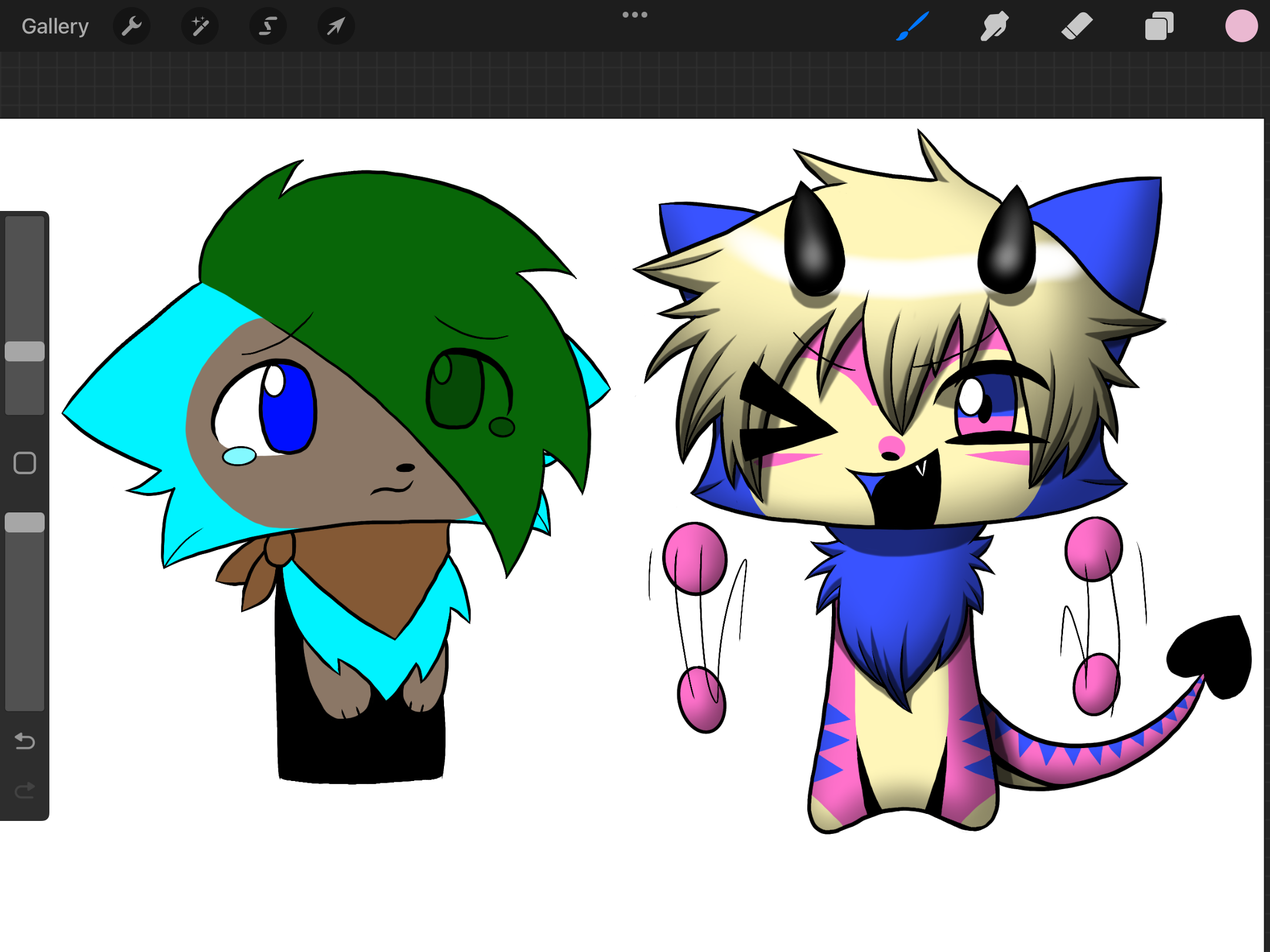Click the brush opacity slider handle
1270x952 pixels.
click(x=25, y=522)
